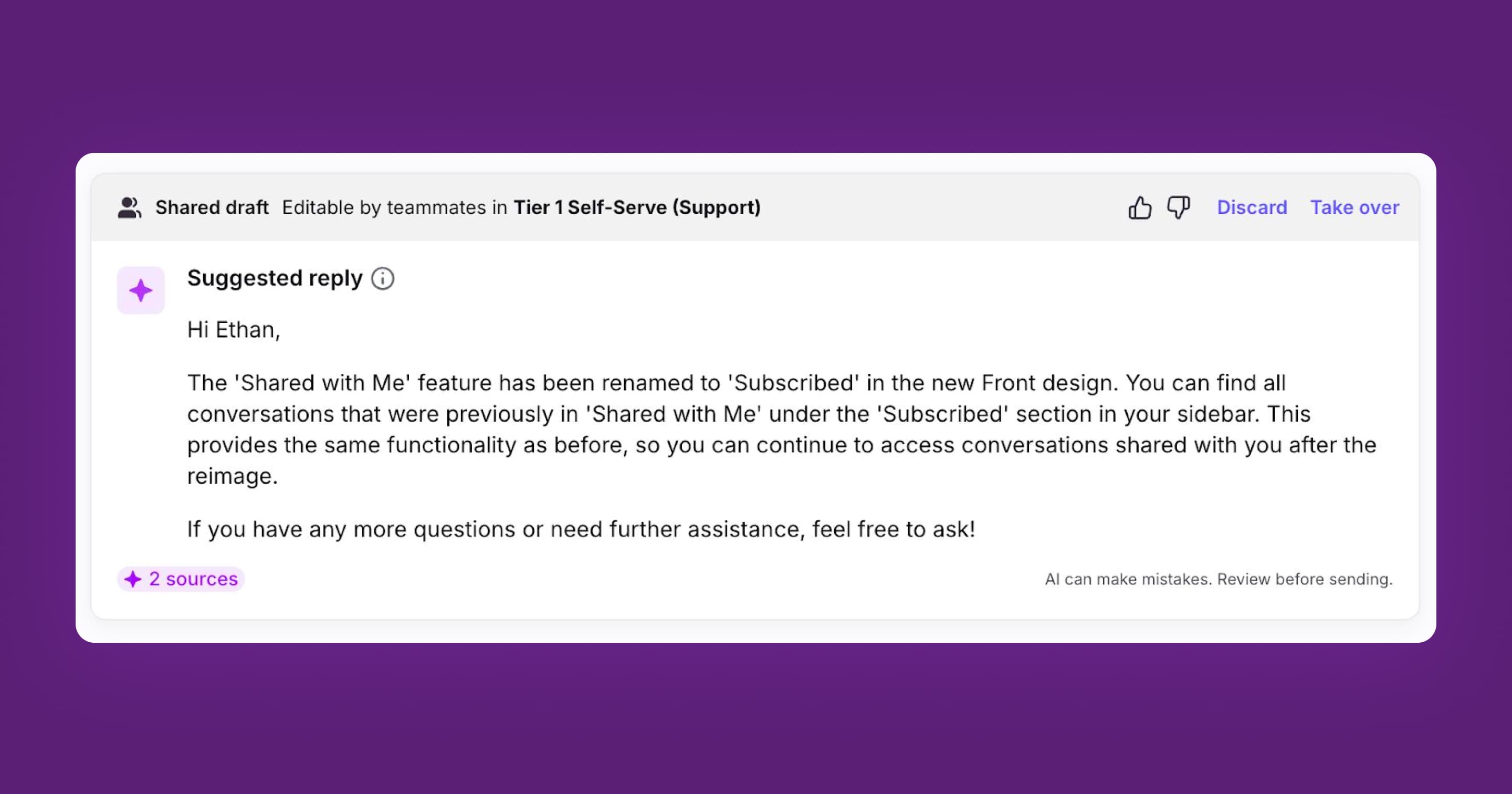Image resolution: width=1512 pixels, height=794 pixels.
Task: Click the shared draft people icon
Action: [x=129, y=208]
